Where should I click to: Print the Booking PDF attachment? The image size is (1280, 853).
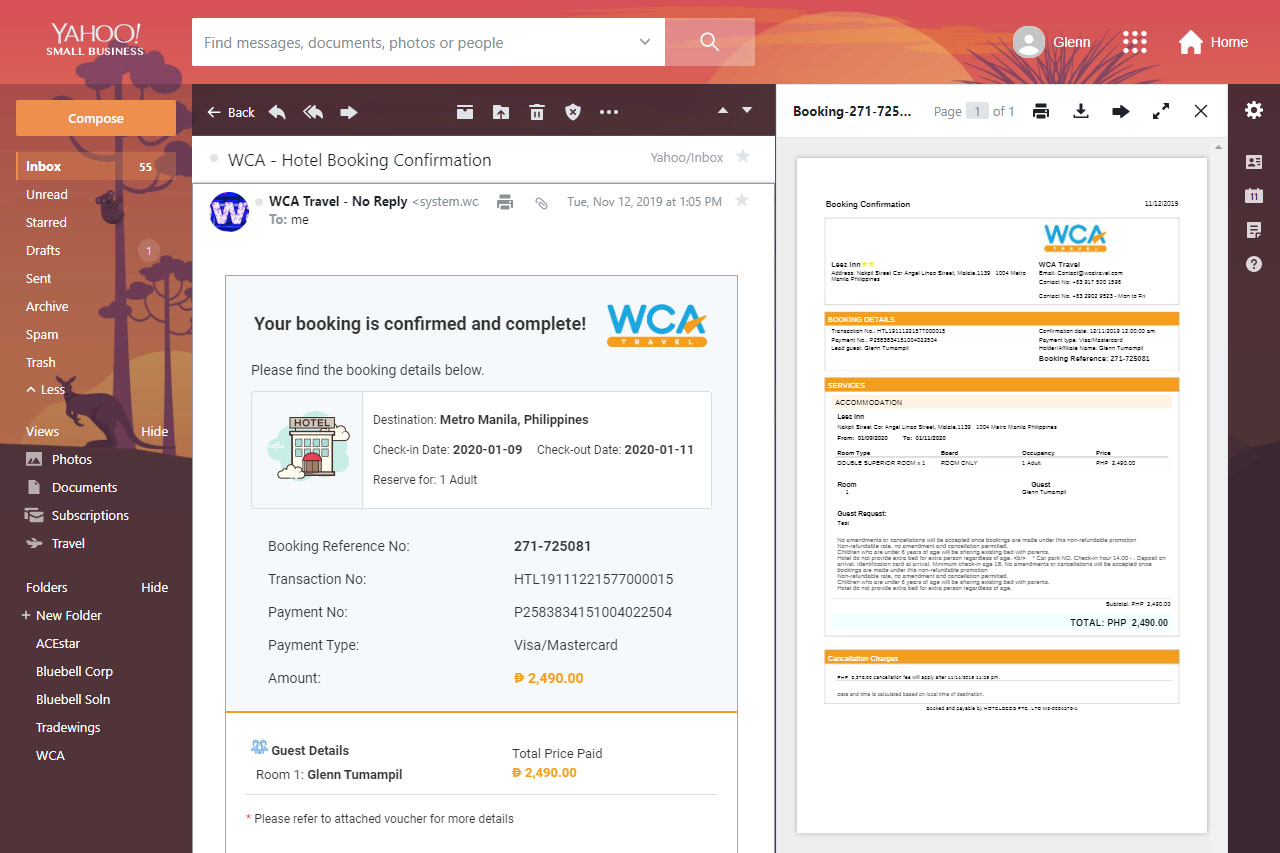(1041, 111)
